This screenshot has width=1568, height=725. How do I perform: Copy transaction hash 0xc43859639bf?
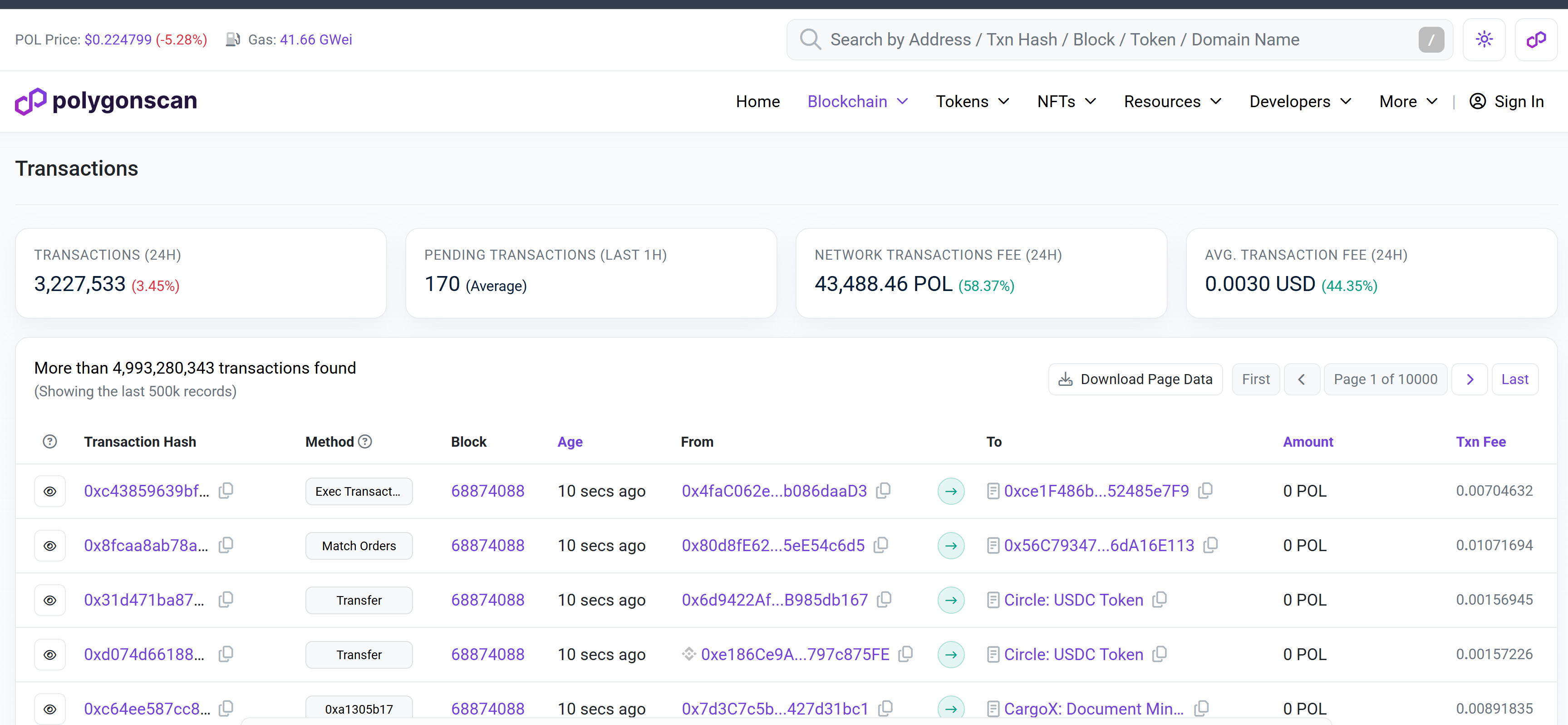click(x=226, y=490)
